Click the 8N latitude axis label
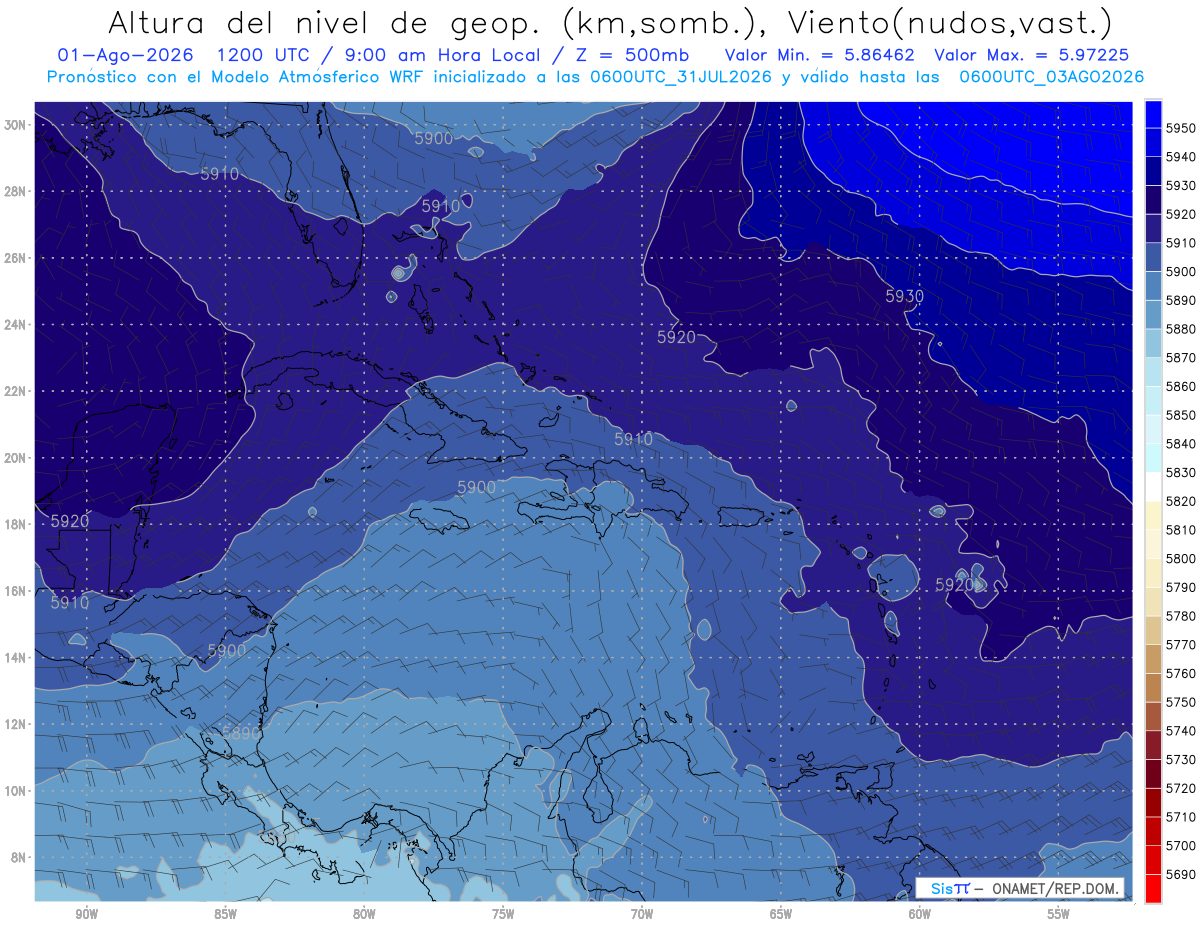This screenshot has width=1200, height=927. pos(18,857)
